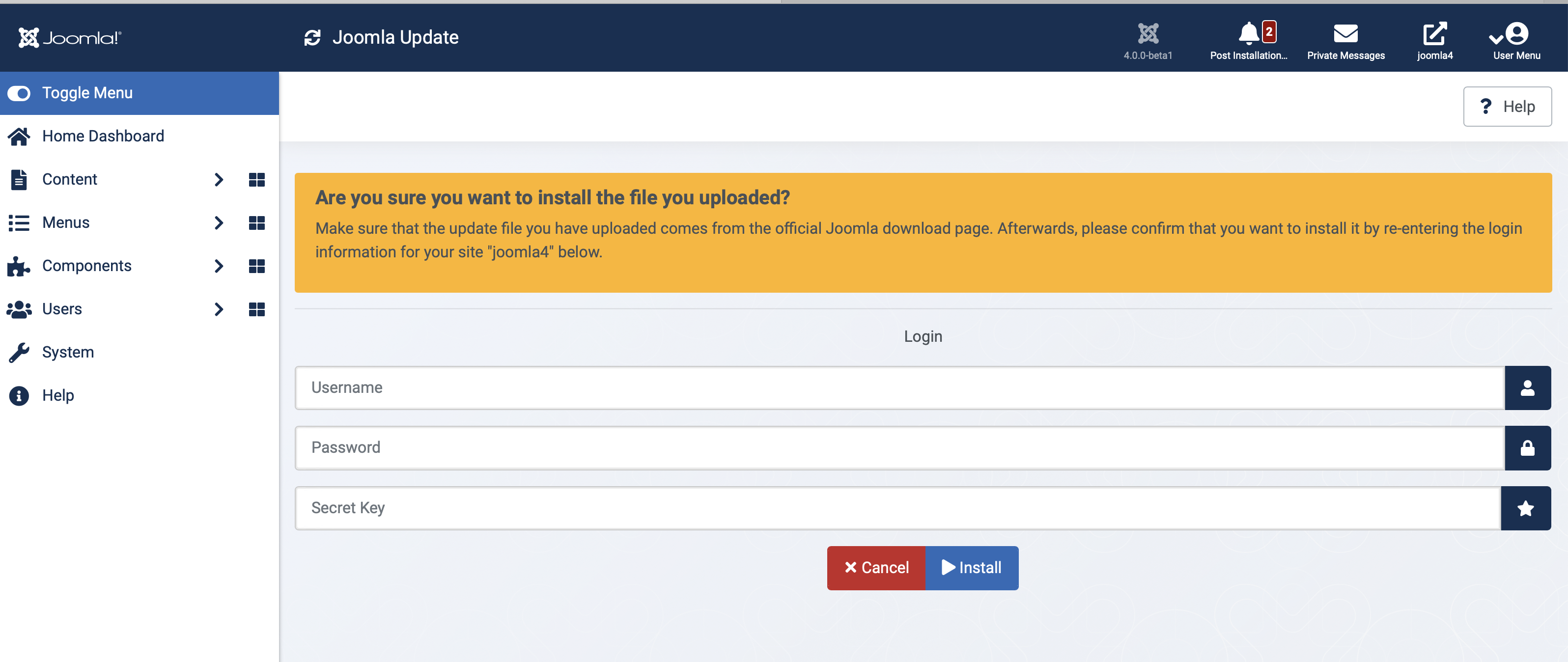
Task: Click the 4.0.0-beta1 version label
Action: [x=1148, y=55]
